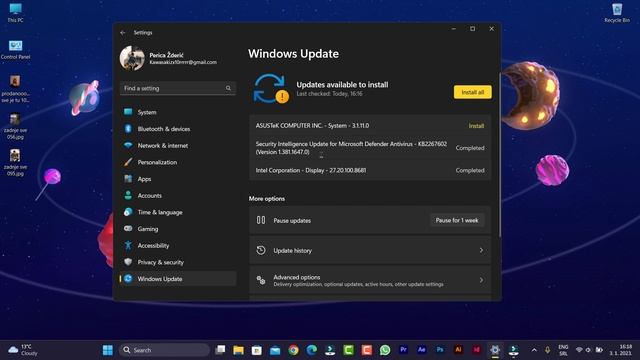Click the Security Intelligence Update for Microsoft Defender entry
The width and height of the screenshot is (640, 360).
click(370, 148)
